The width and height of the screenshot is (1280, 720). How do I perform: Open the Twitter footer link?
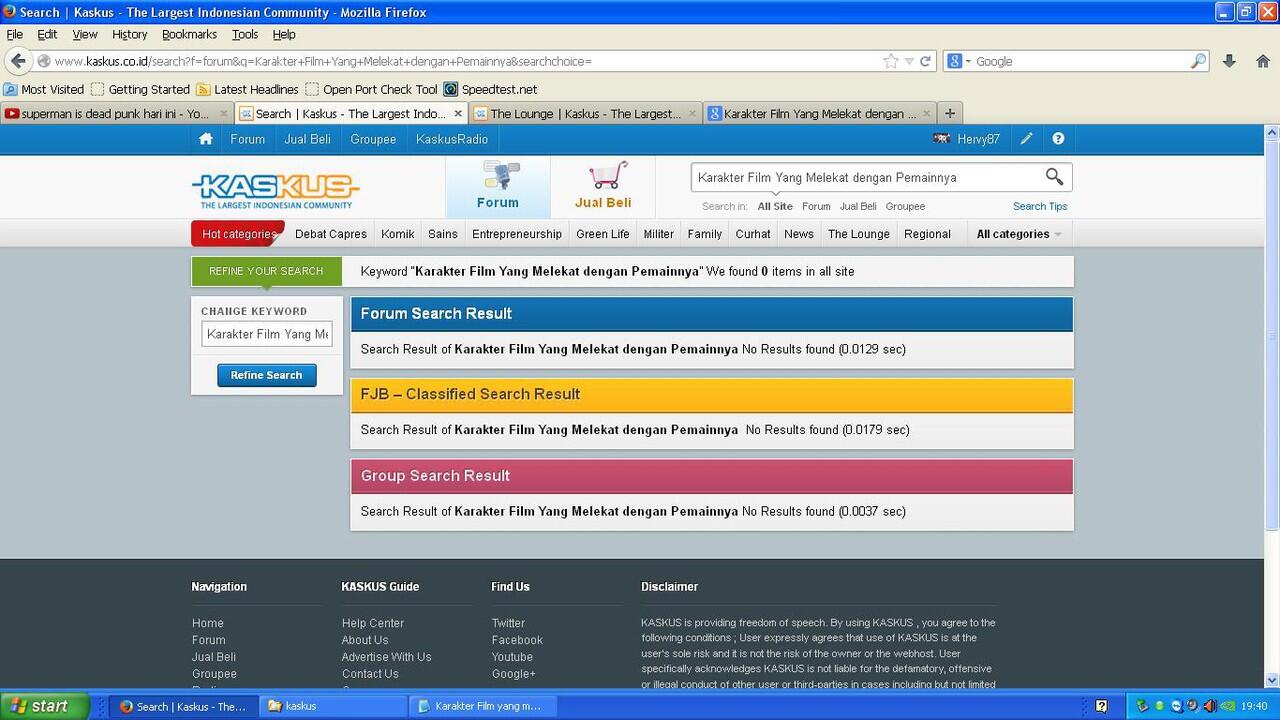point(508,623)
